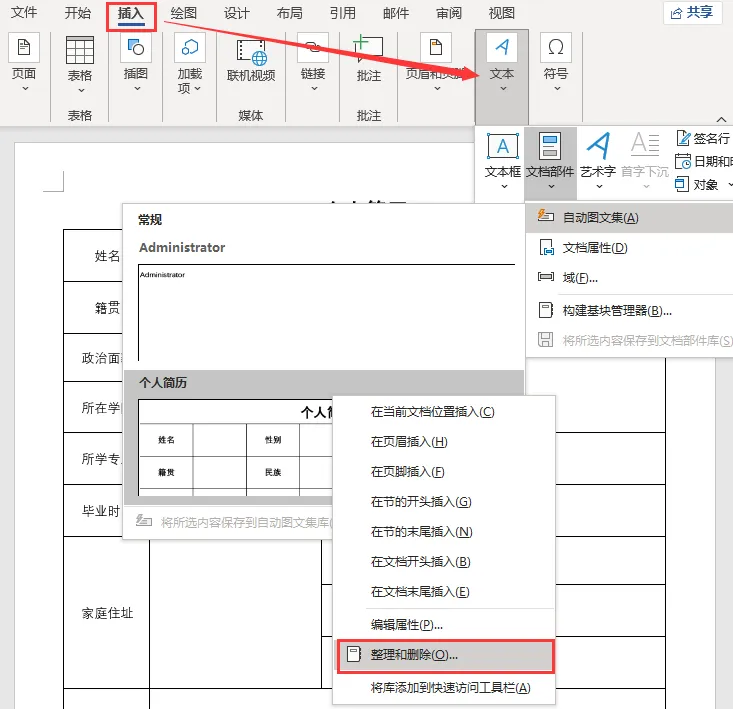
Task: Switch to the 审阅 tab
Action: point(449,13)
